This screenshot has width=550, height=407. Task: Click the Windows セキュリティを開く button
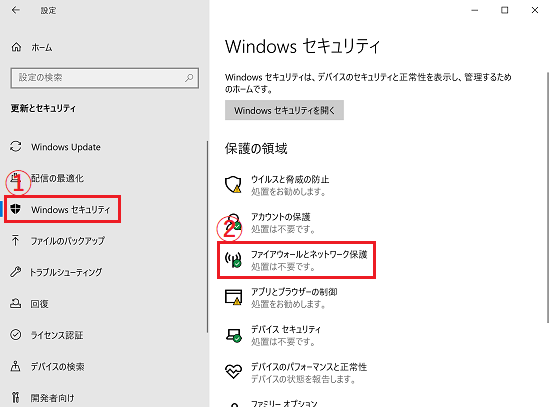click(x=284, y=111)
